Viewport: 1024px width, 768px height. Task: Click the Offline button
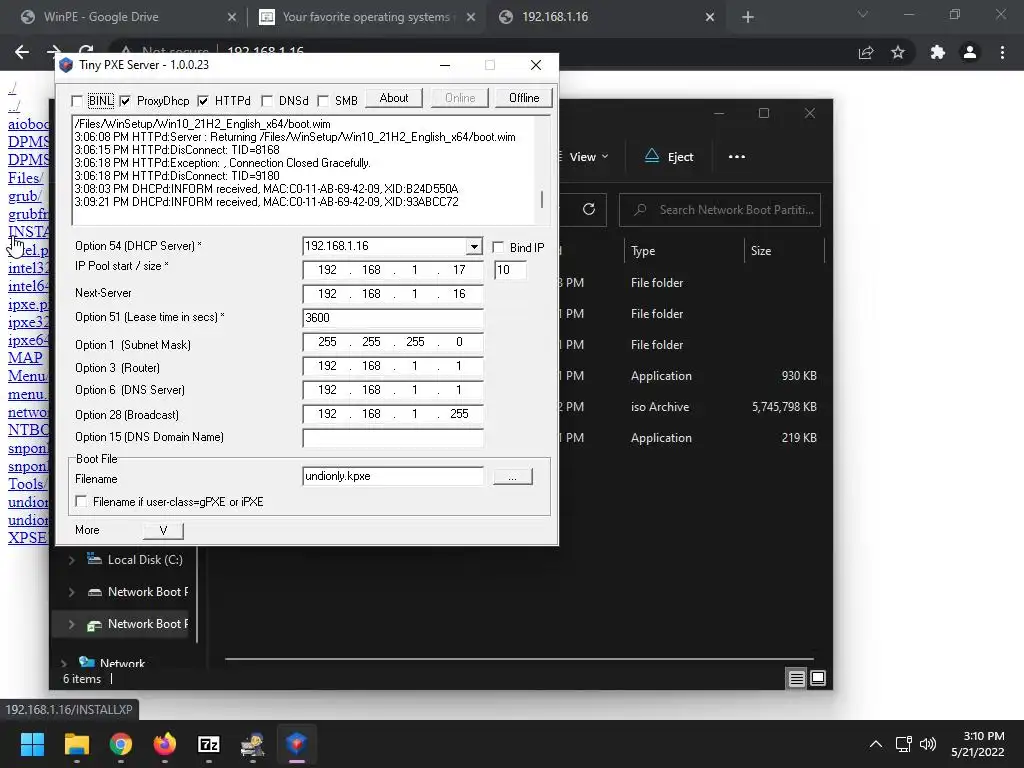[x=524, y=98]
